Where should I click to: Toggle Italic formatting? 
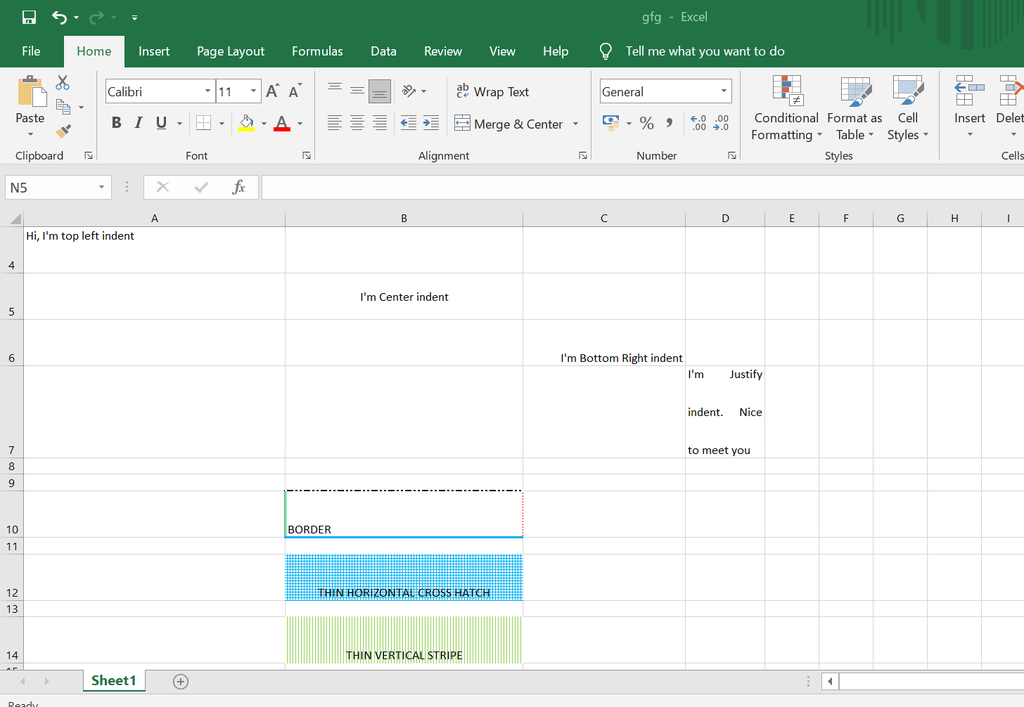pyautogui.click(x=138, y=123)
